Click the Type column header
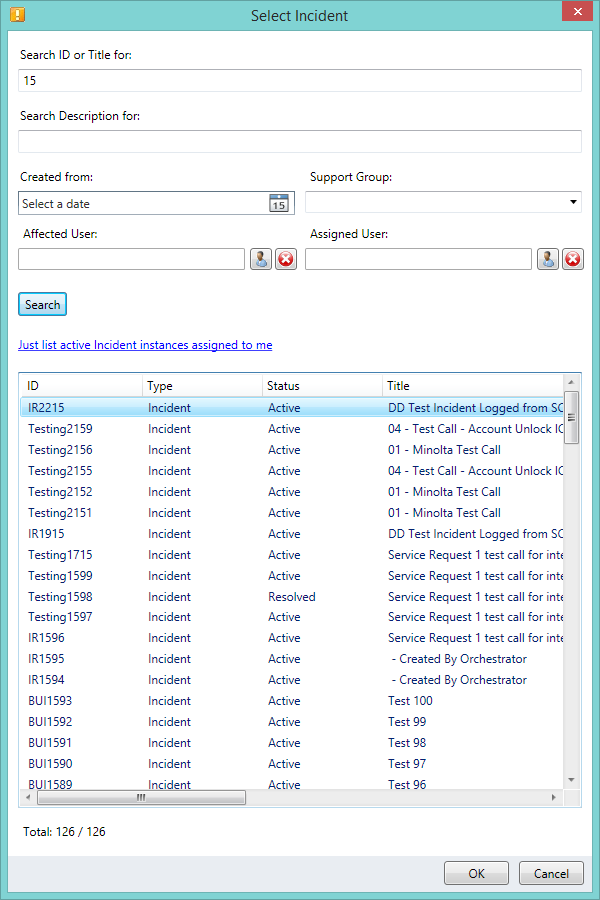The height and width of the screenshot is (900, 600). tap(200, 385)
